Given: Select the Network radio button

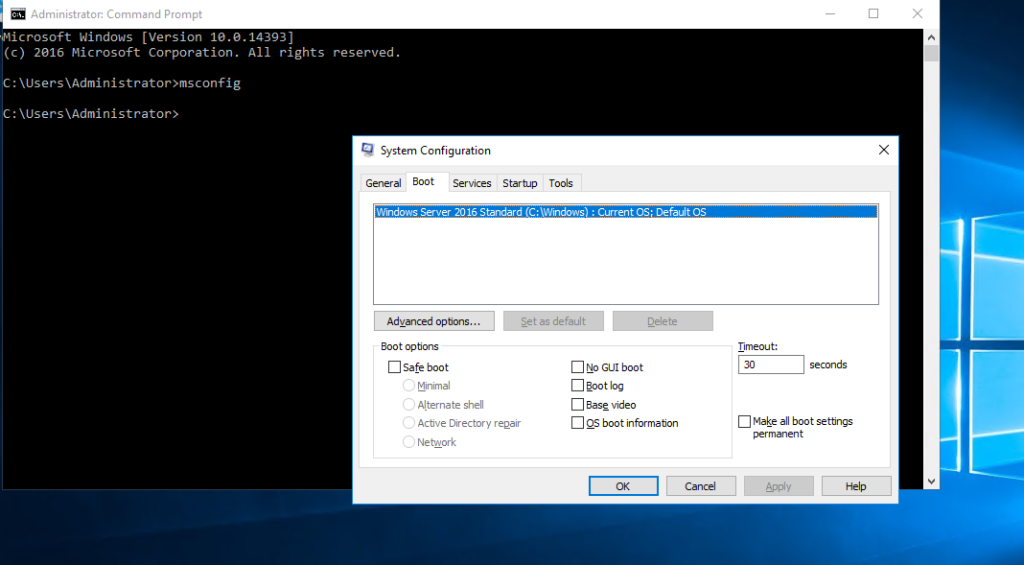Looking at the screenshot, I should [x=409, y=442].
